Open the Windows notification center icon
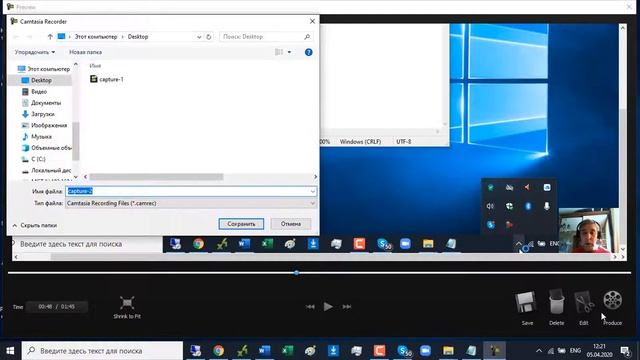 (x=625, y=351)
